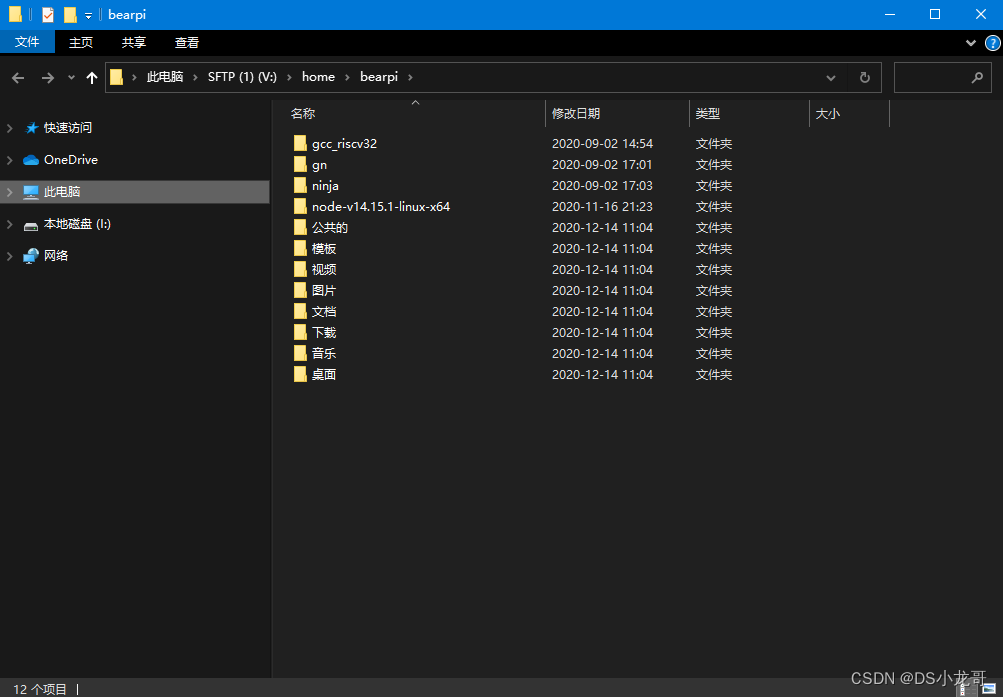
Task: Click the search magnifier icon
Action: tap(977, 77)
